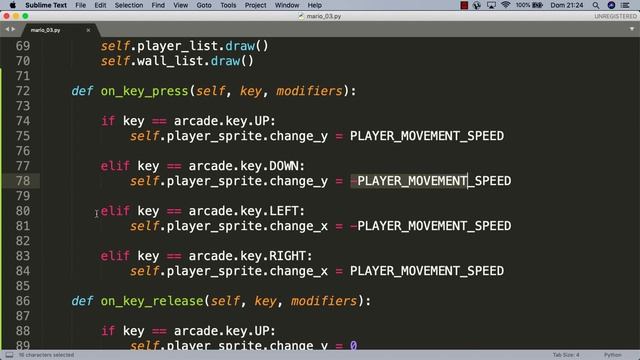Open the Project menu

point(256,5)
